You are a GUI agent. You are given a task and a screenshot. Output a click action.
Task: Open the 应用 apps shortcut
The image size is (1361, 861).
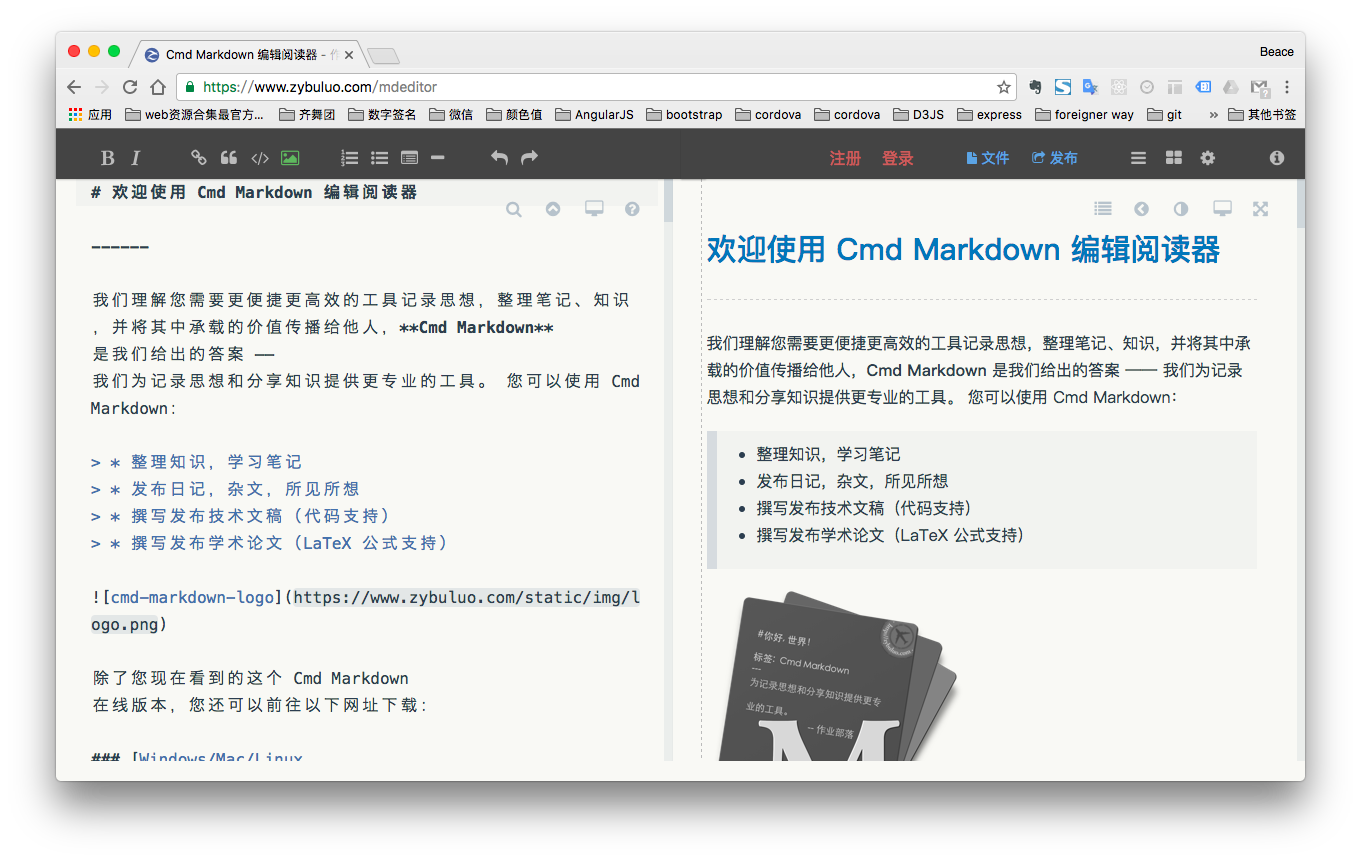(x=90, y=114)
